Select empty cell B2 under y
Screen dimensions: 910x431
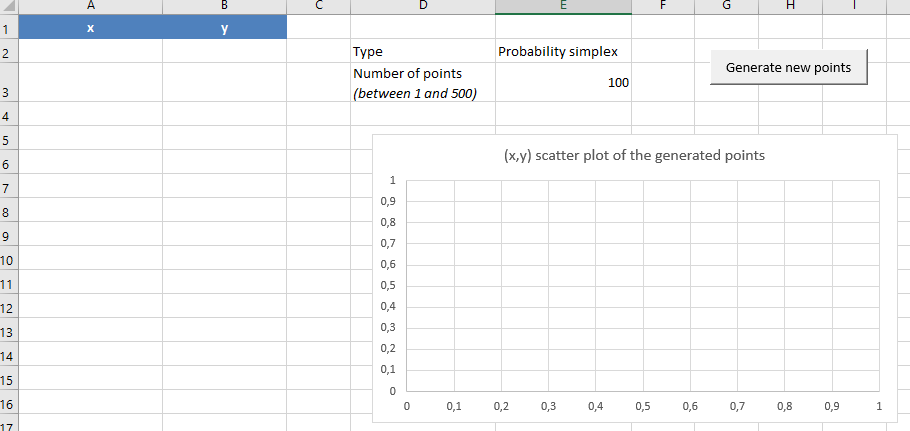[x=225, y=51]
